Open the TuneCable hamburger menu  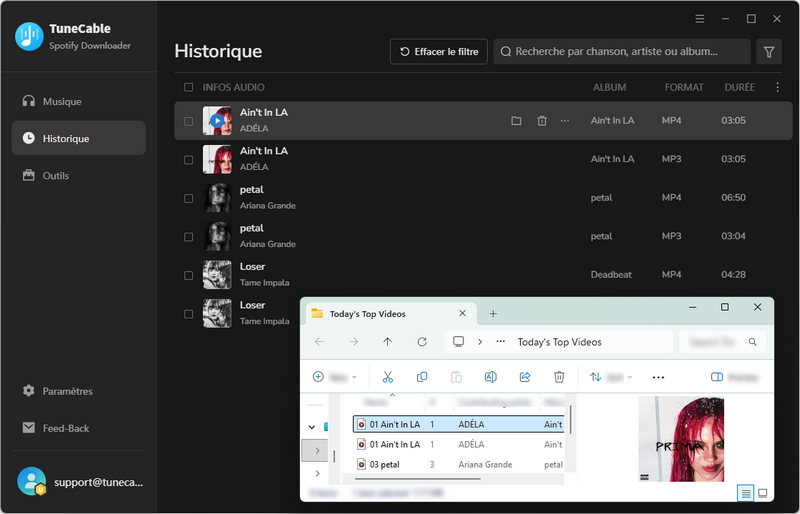click(x=699, y=19)
